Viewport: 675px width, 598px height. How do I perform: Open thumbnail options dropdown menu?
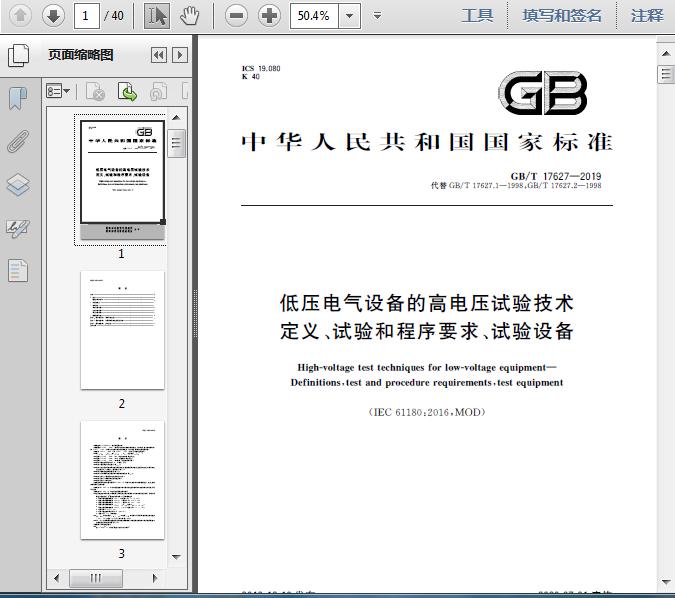click(x=58, y=92)
